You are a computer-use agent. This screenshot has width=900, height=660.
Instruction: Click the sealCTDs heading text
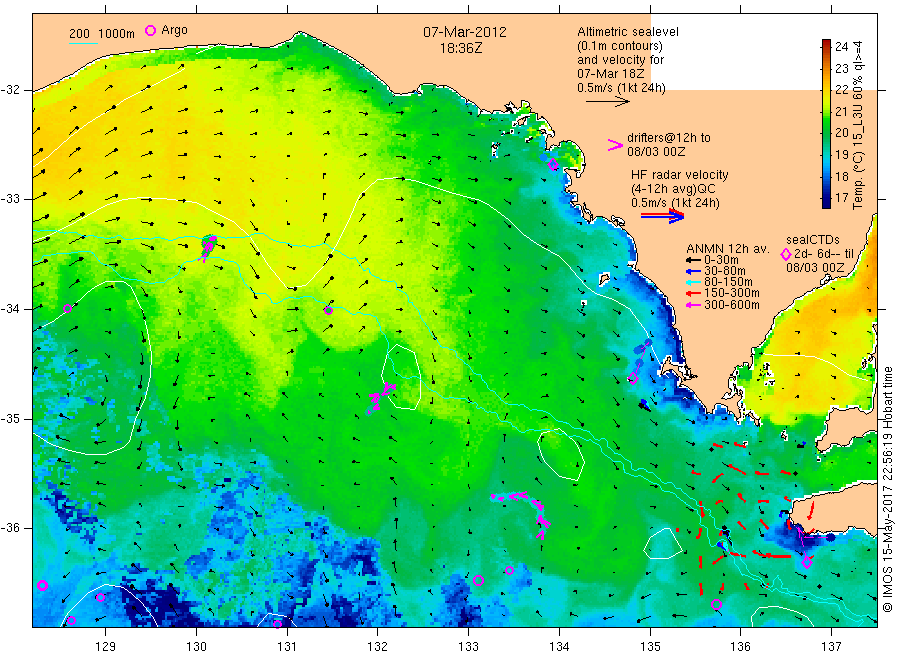[813, 240]
